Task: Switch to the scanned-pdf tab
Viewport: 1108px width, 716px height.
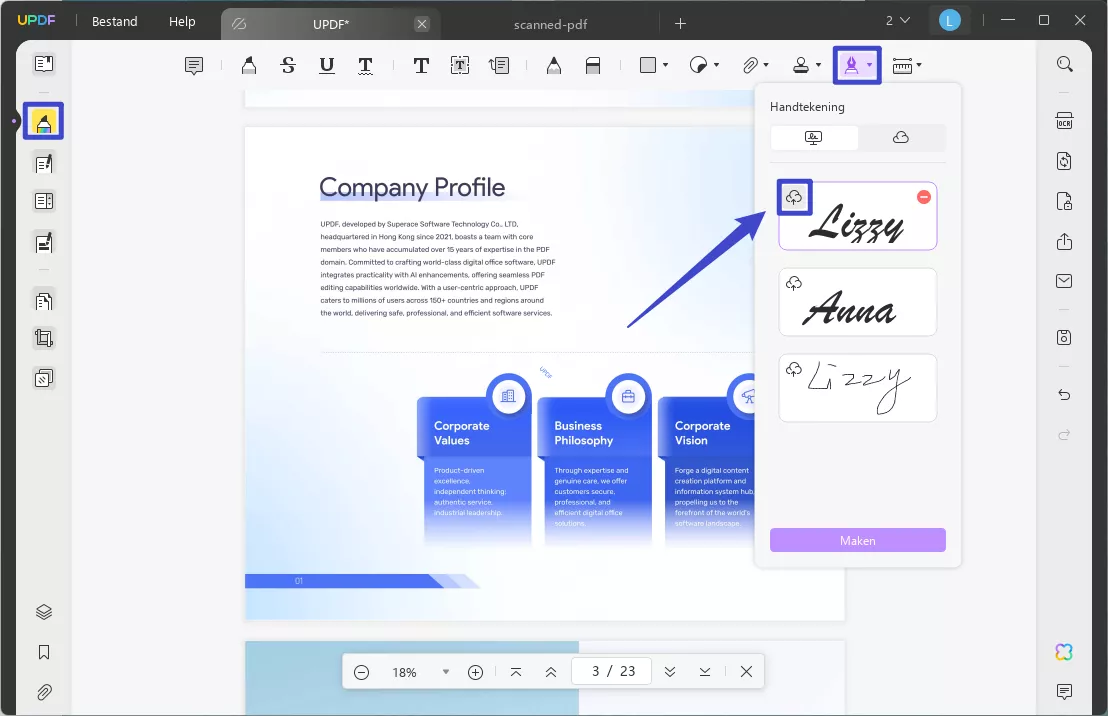Action: (550, 24)
